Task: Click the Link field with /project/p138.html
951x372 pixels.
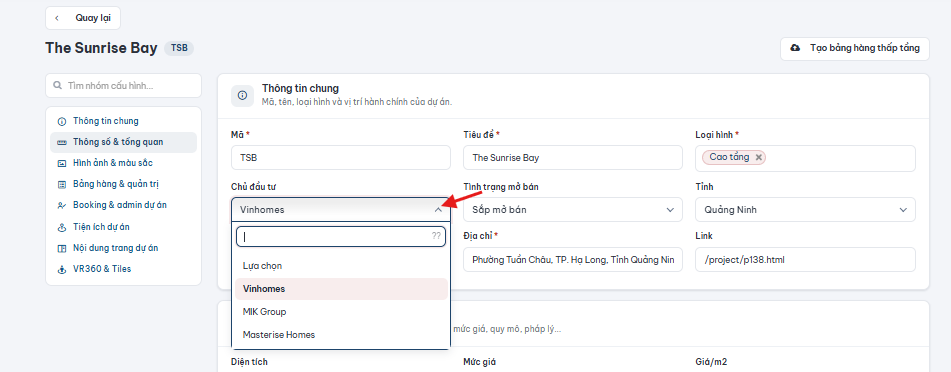Action: (x=805, y=259)
